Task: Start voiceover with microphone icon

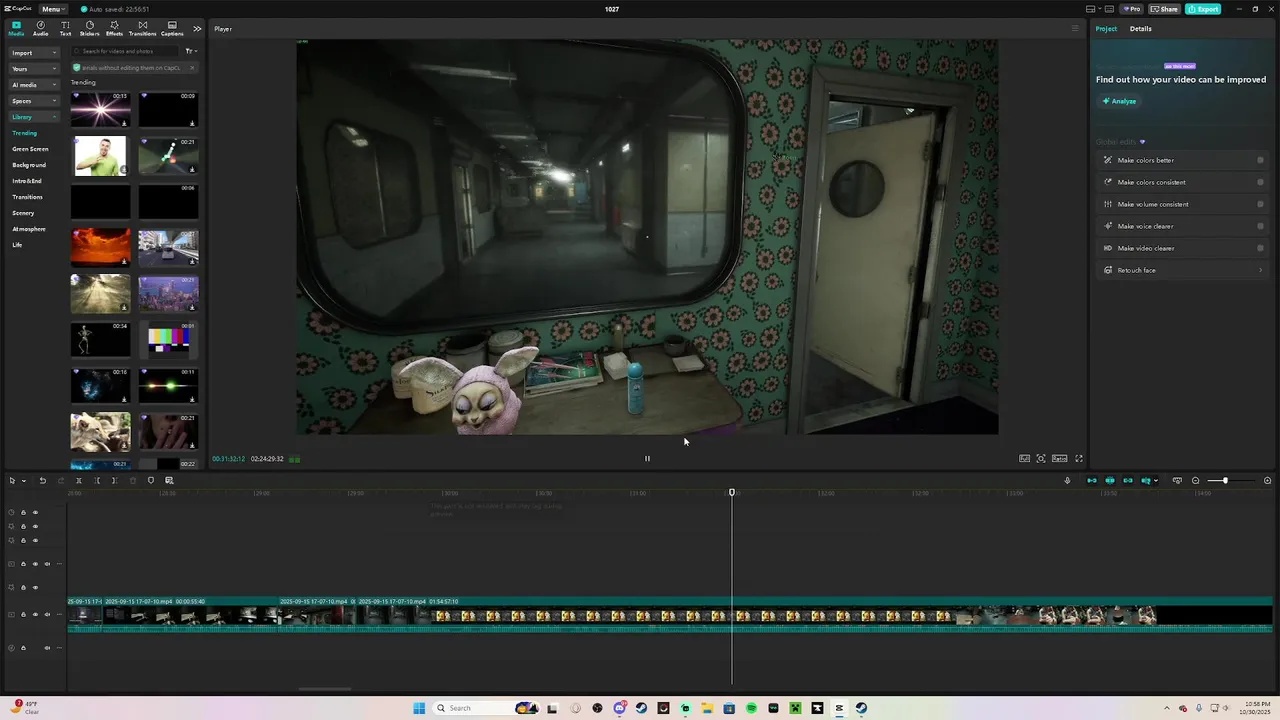Action: (1067, 481)
